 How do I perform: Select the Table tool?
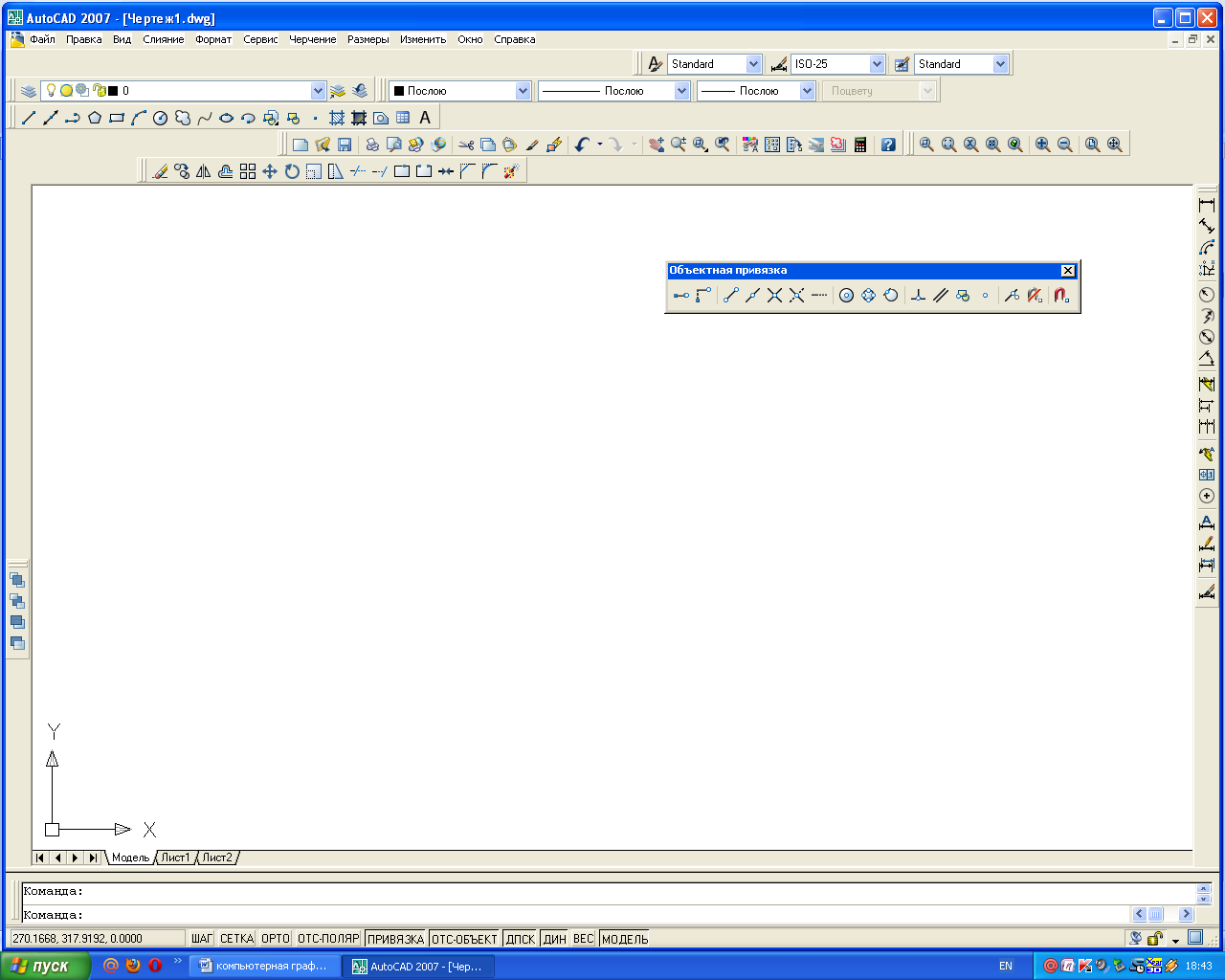[403, 118]
